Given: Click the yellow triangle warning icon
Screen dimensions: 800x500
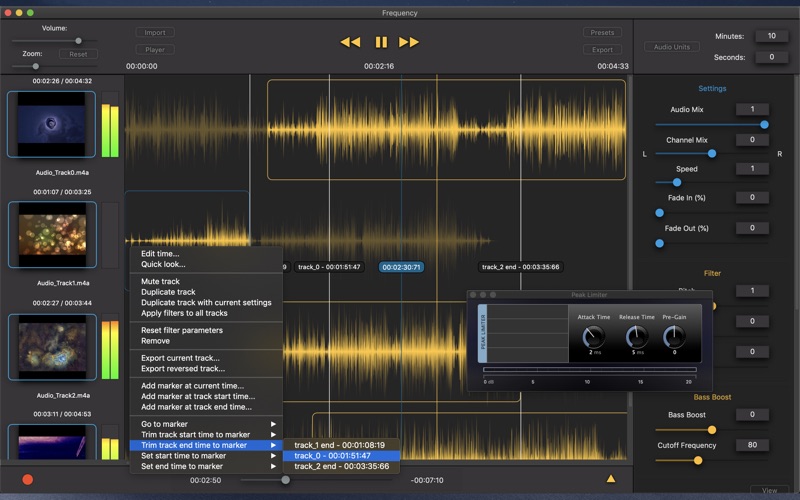Looking at the screenshot, I should (x=611, y=479).
